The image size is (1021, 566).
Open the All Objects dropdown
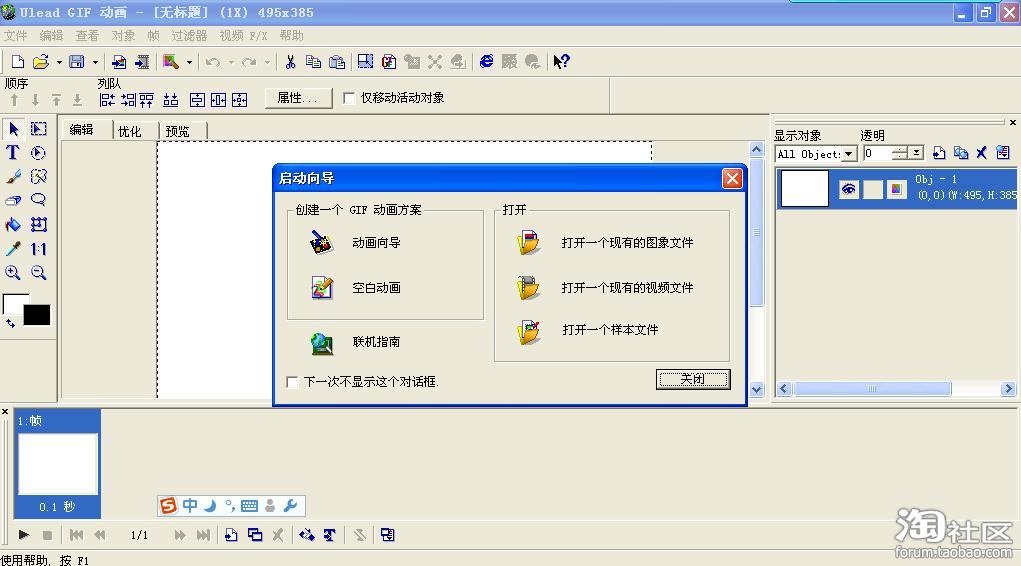[849, 154]
